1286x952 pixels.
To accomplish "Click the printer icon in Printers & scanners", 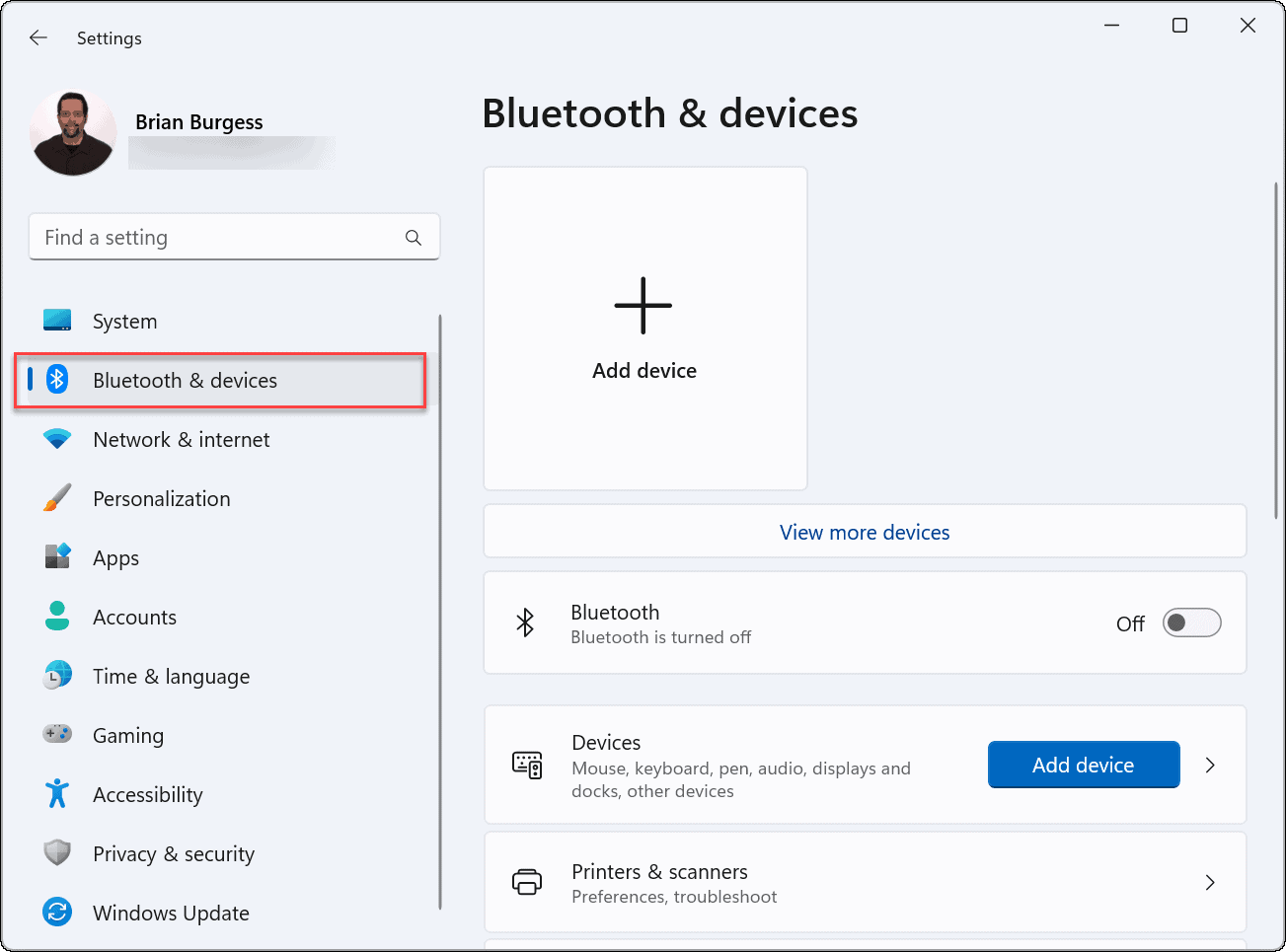I will click(x=527, y=882).
